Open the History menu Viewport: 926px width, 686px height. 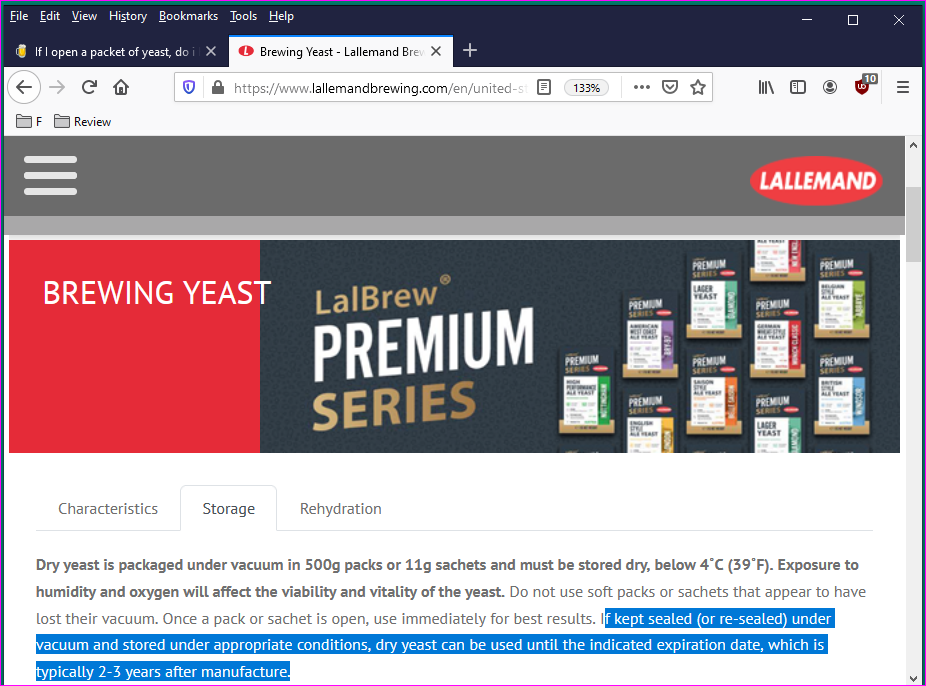coord(128,16)
